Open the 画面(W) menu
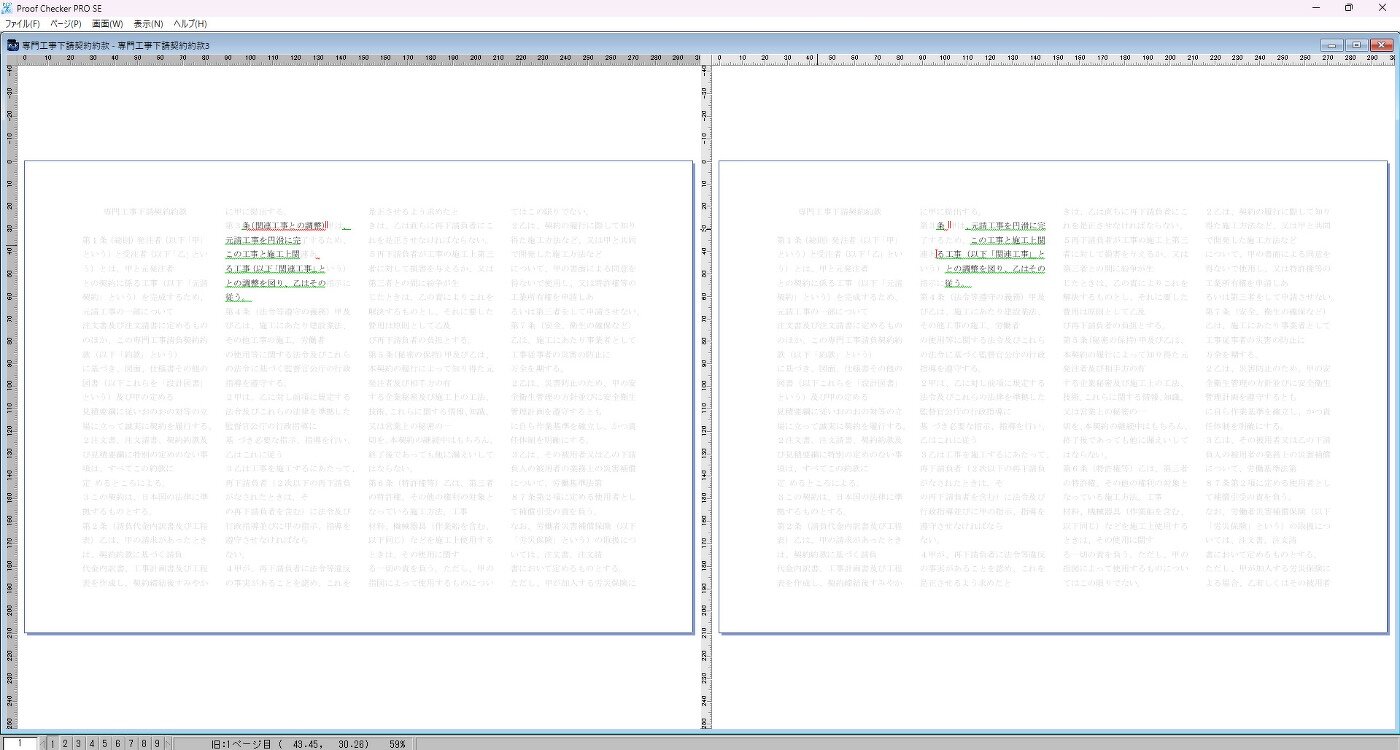 point(109,23)
